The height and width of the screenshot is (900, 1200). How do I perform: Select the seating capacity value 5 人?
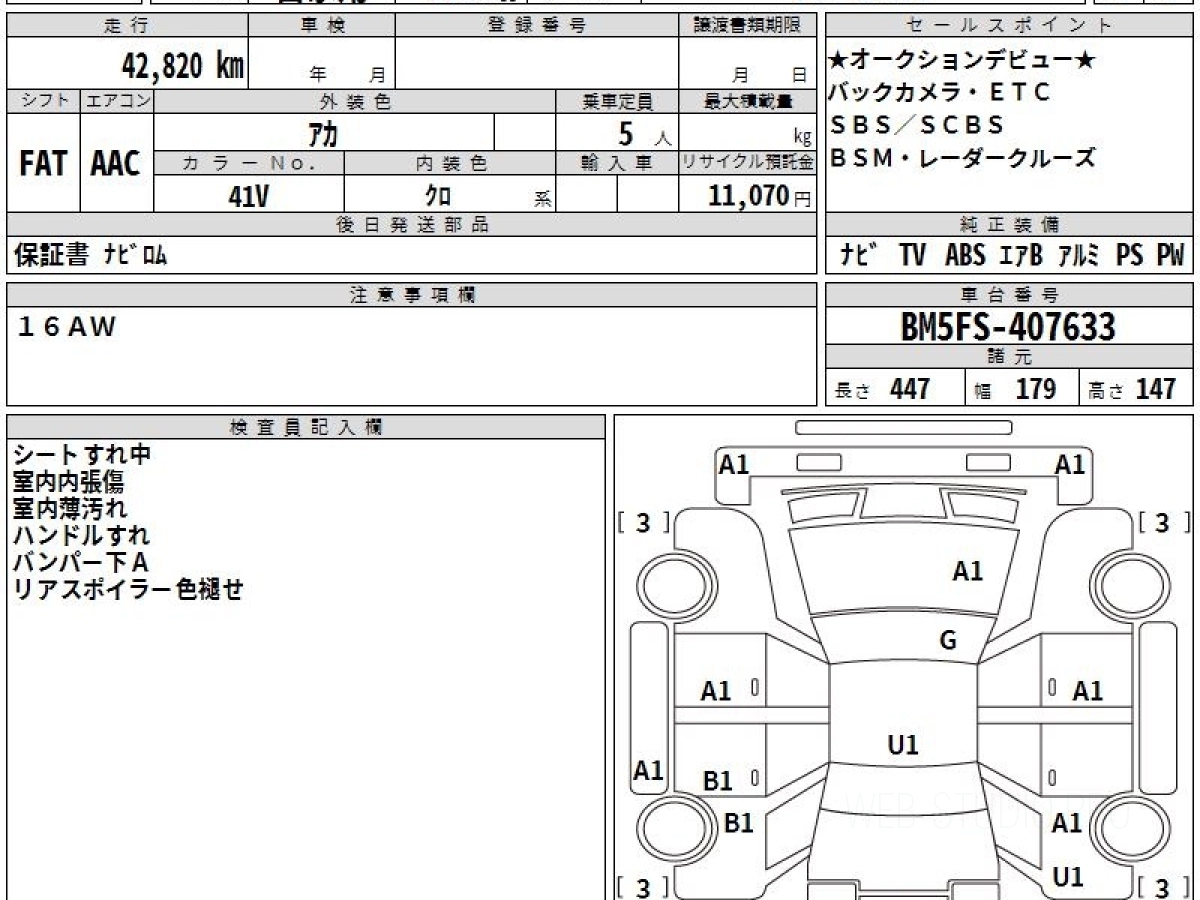click(646, 133)
